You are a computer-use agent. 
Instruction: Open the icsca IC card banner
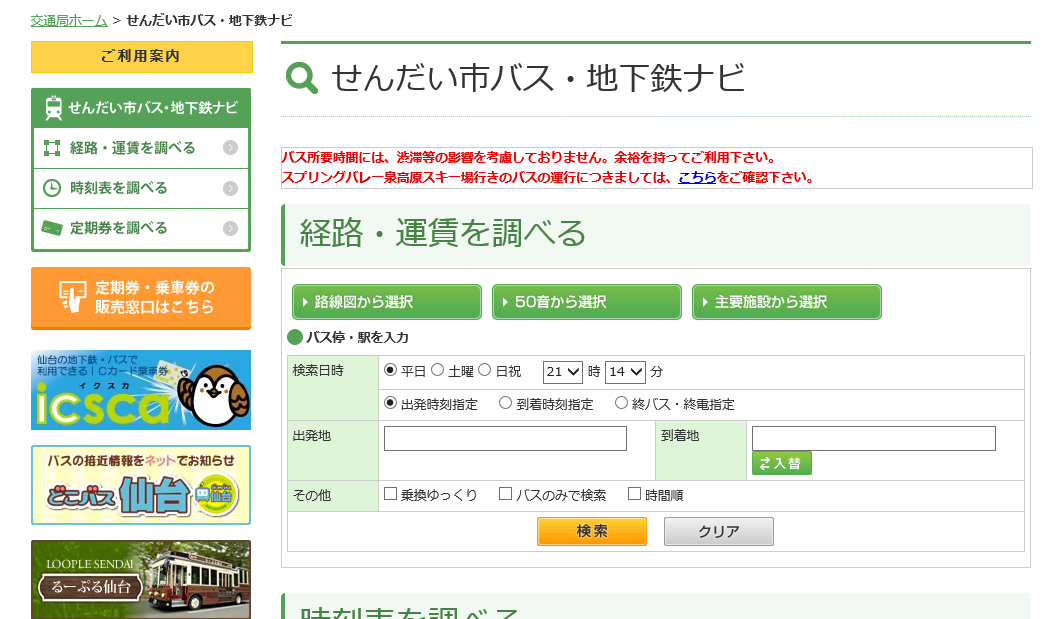pyautogui.click(x=140, y=392)
